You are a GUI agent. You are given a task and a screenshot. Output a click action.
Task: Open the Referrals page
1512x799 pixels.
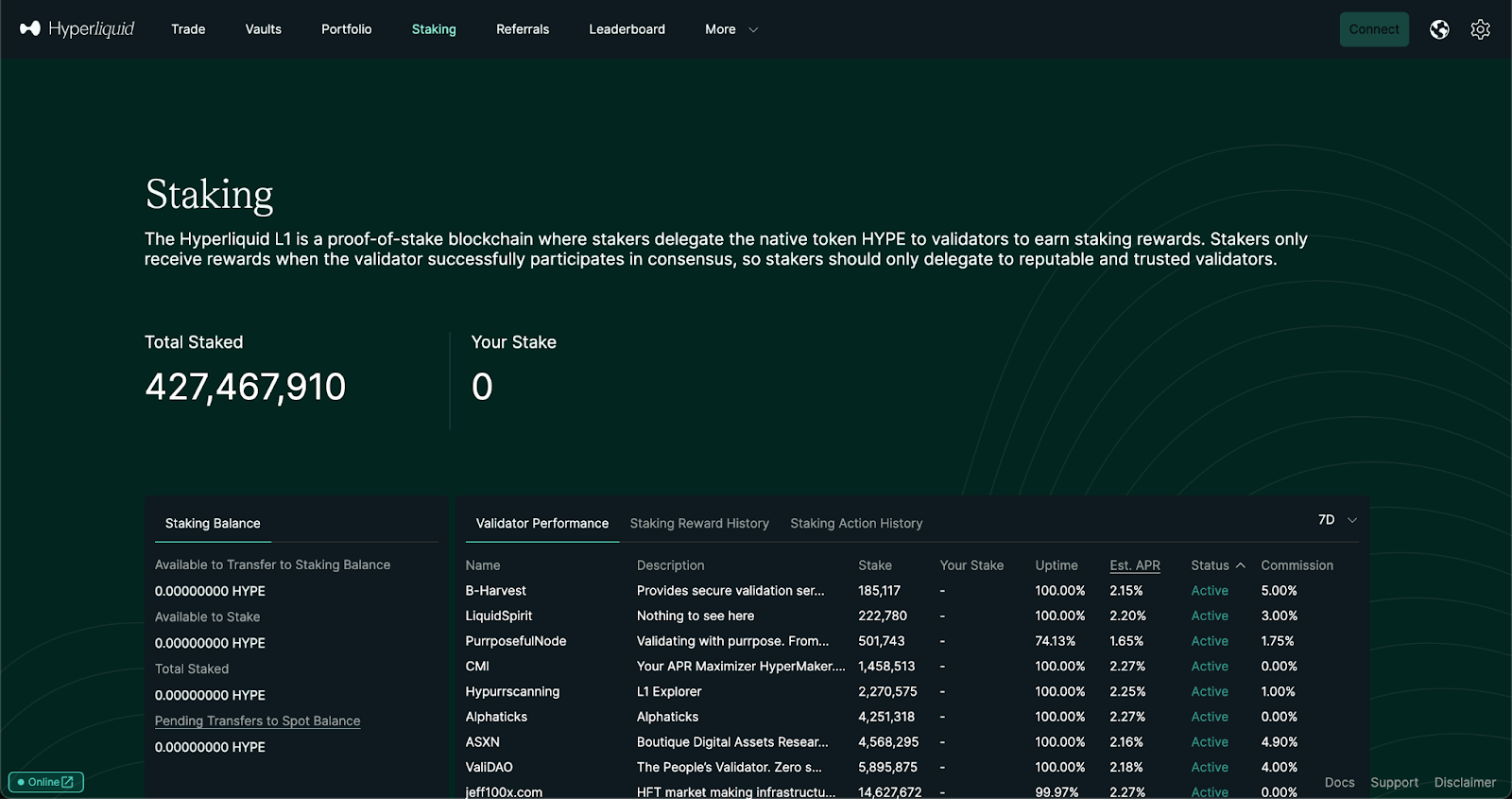click(523, 29)
